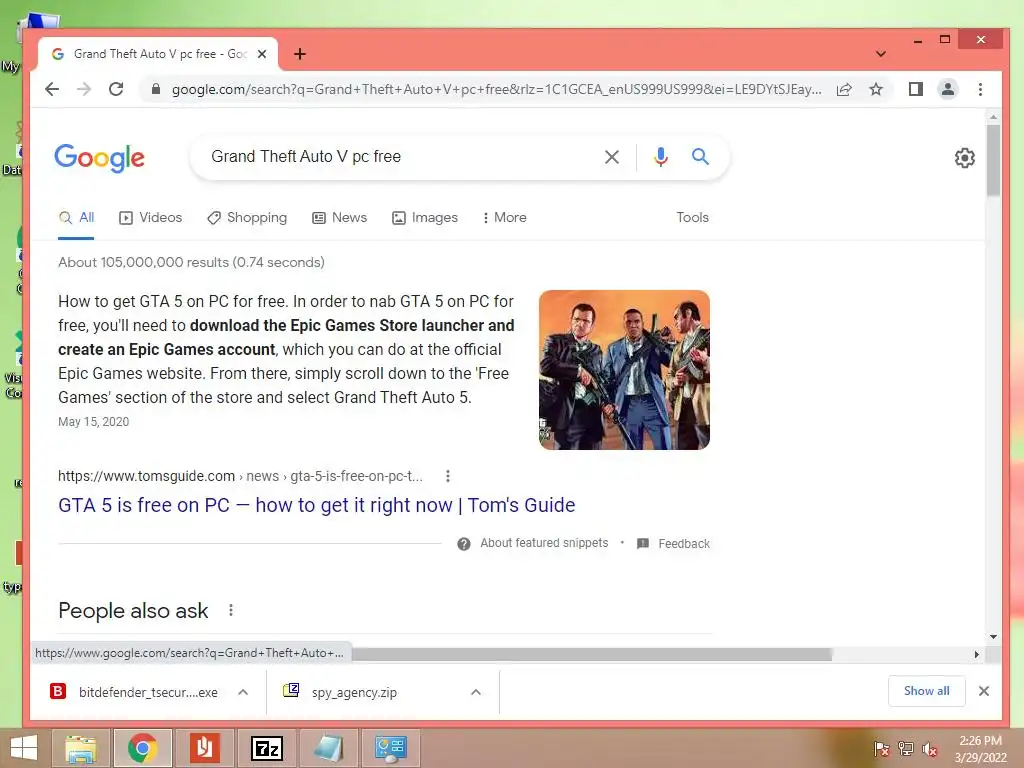Image resolution: width=1024 pixels, height=768 pixels.
Task: Open People also ask options dots
Action: [x=231, y=610]
